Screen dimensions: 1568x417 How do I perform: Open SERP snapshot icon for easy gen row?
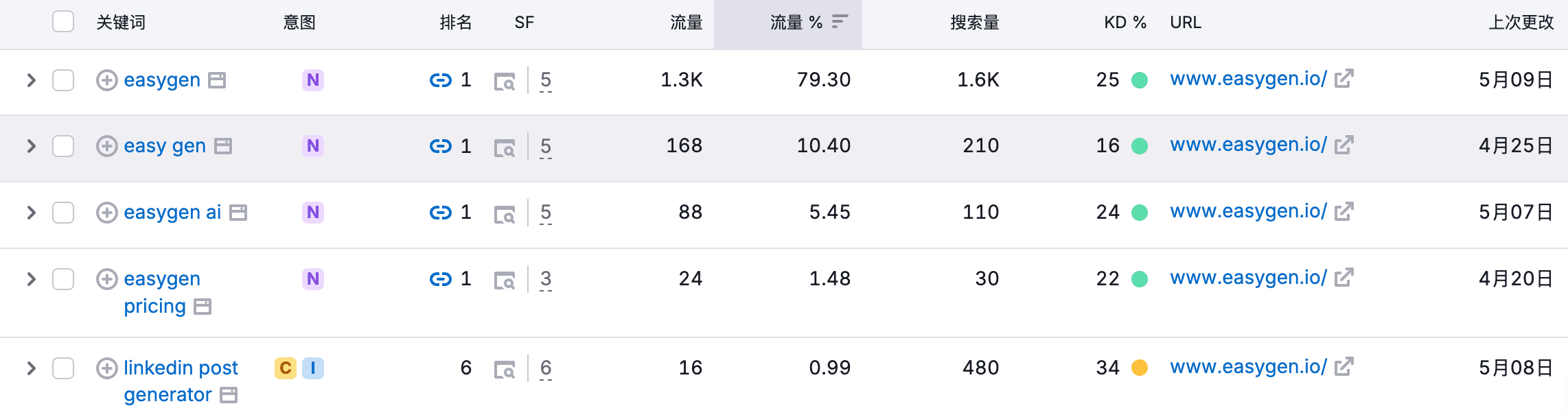pyautogui.click(x=505, y=148)
